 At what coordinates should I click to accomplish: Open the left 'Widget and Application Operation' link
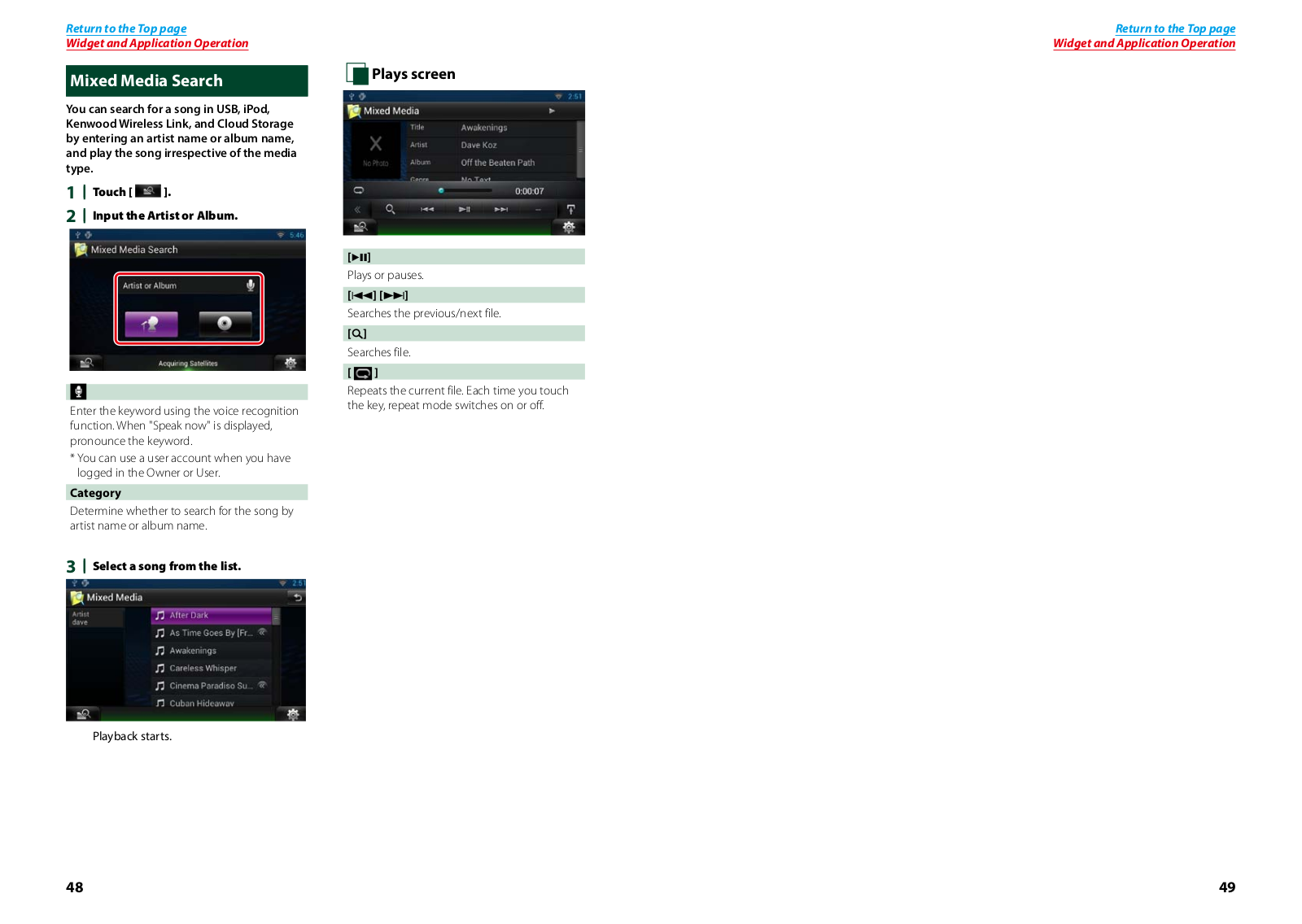(157, 43)
